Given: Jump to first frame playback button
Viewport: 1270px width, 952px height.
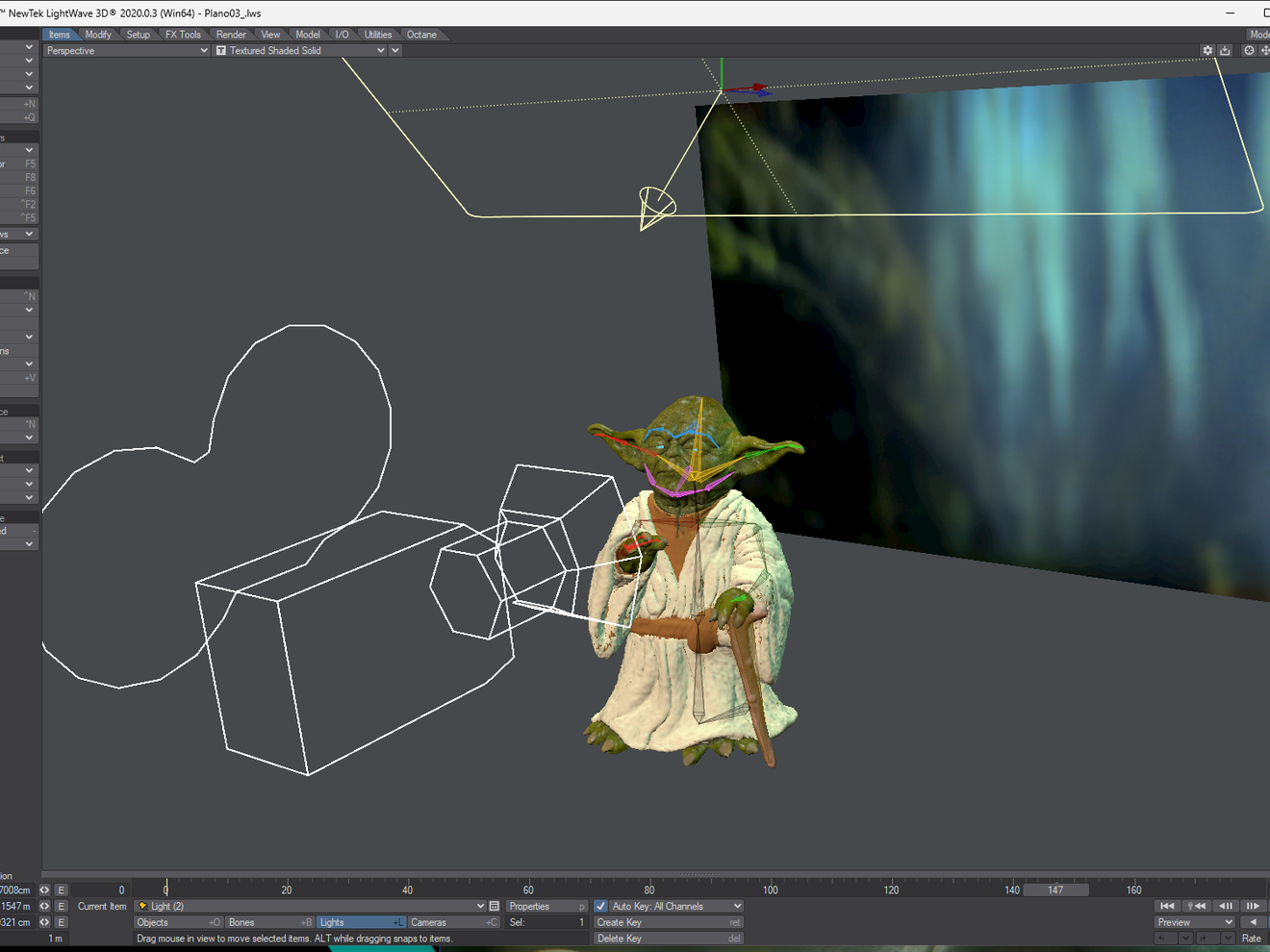Looking at the screenshot, I should (x=1167, y=906).
